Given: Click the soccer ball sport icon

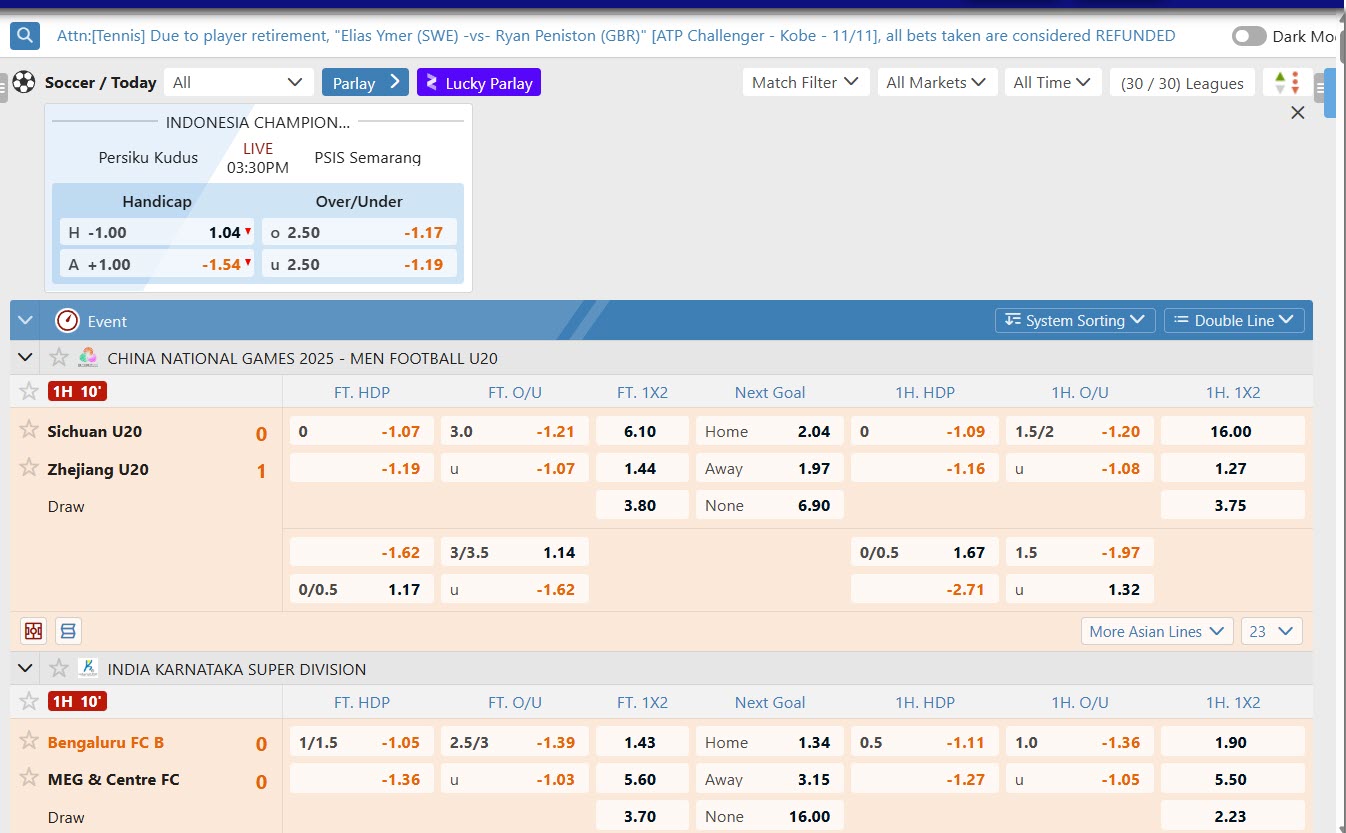Looking at the screenshot, I should tap(24, 82).
